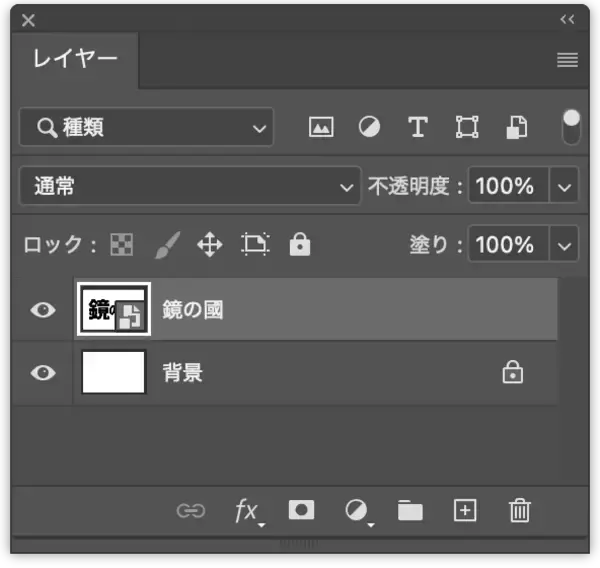This screenshot has height=568, width=600.
Task: Create a new group folder
Action: pyautogui.click(x=410, y=511)
